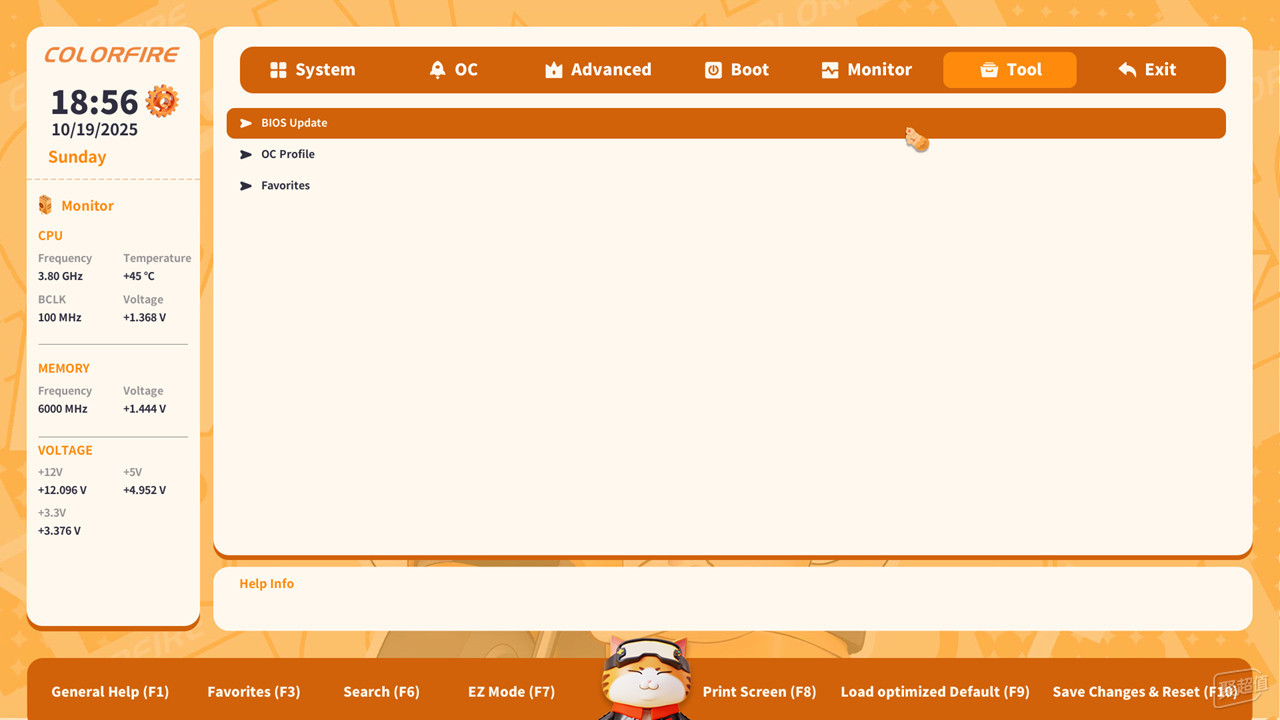The height and width of the screenshot is (720, 1280).
Task: Click the Tool tab toolbox icon
Action: point(989,70)
